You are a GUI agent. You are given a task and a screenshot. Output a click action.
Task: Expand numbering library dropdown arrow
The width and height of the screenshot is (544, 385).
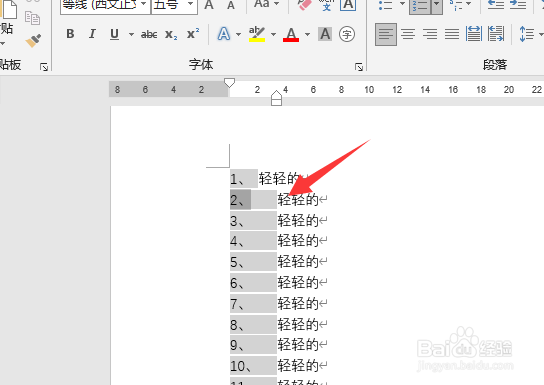point(437,6)
